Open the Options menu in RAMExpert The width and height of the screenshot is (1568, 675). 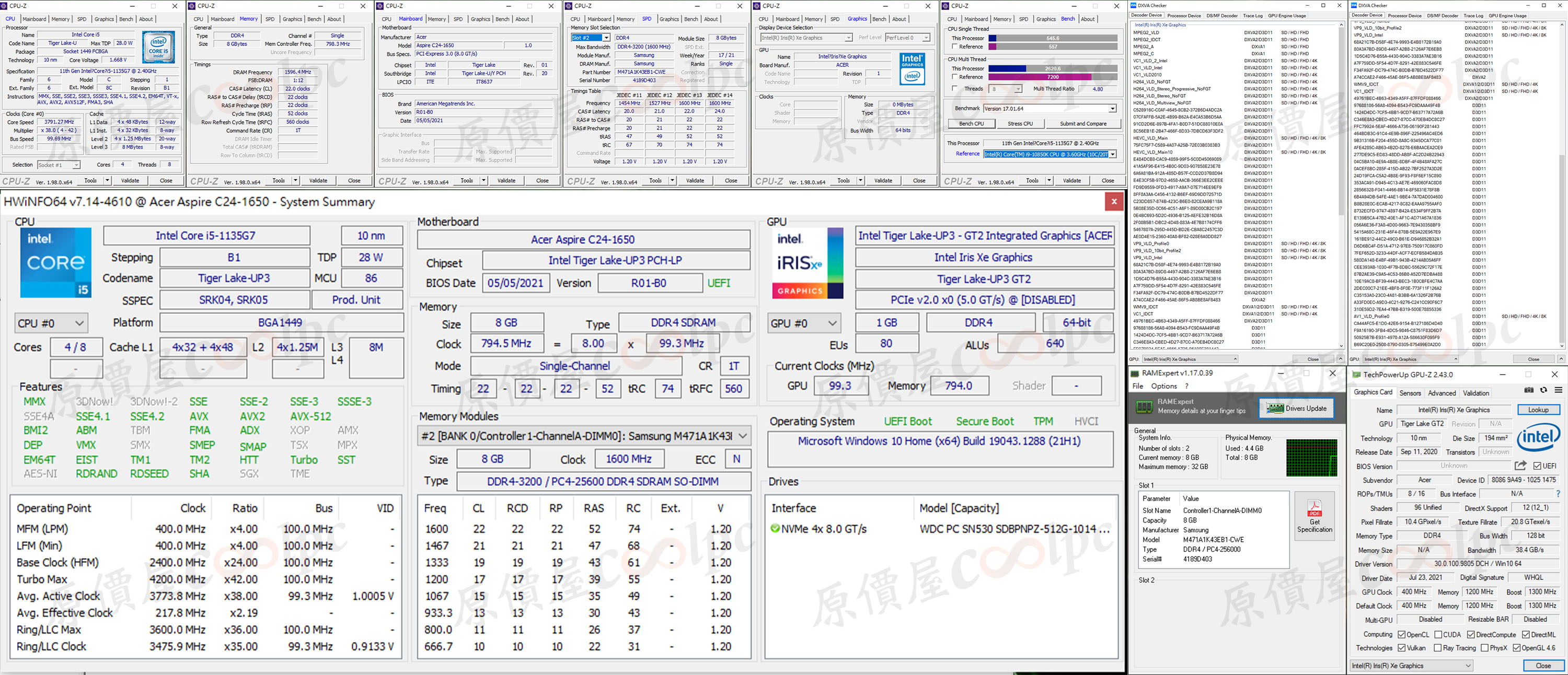(1163, 386)
